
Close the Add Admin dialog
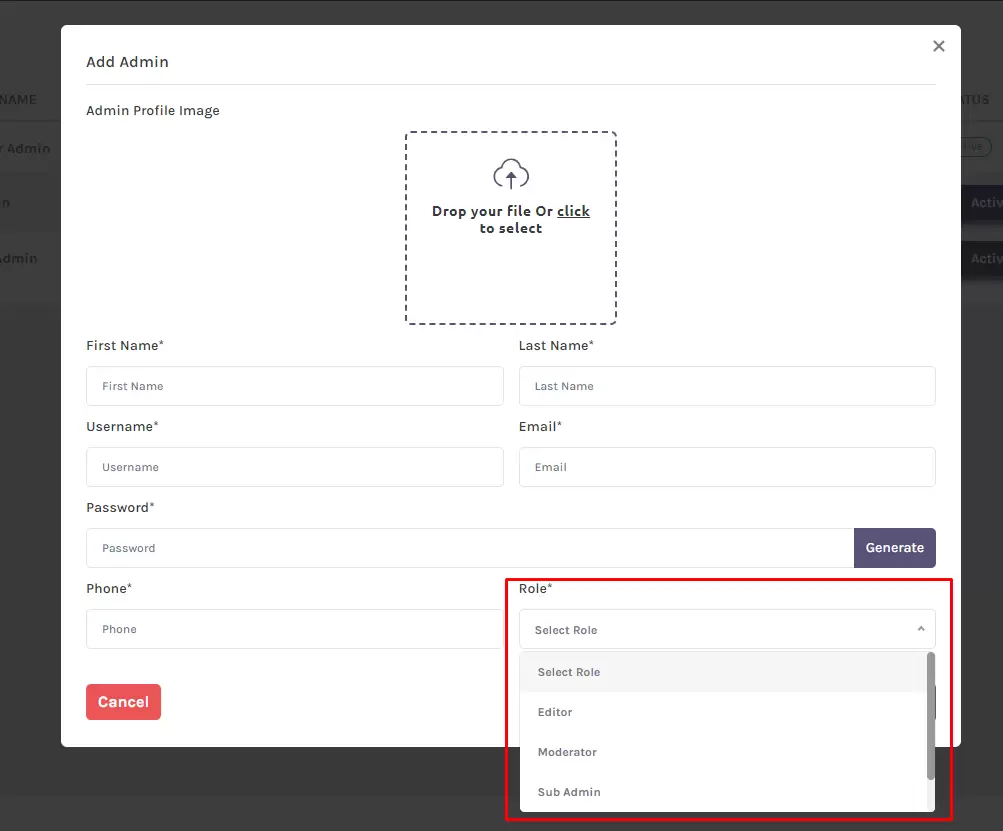coord(938,46)
